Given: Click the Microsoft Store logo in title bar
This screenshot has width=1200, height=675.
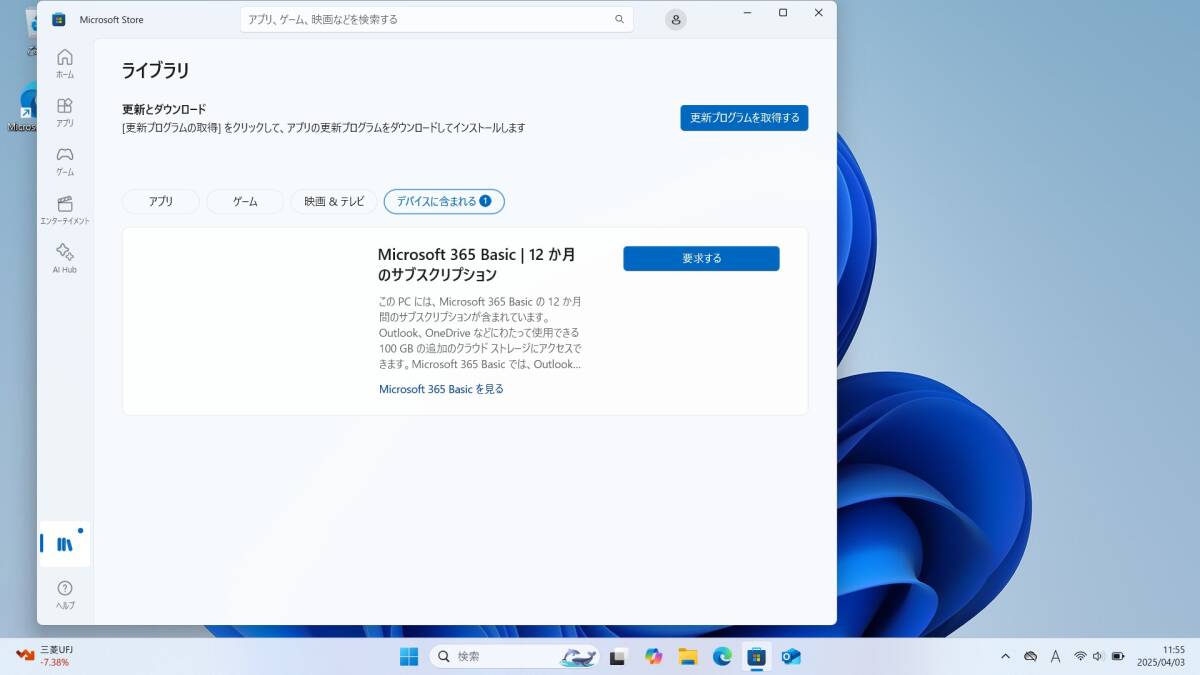Looking at the screenshot, I should coord(59,19).
